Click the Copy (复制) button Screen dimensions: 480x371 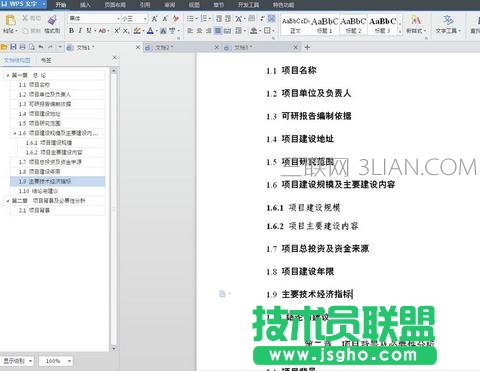(32, 31)
